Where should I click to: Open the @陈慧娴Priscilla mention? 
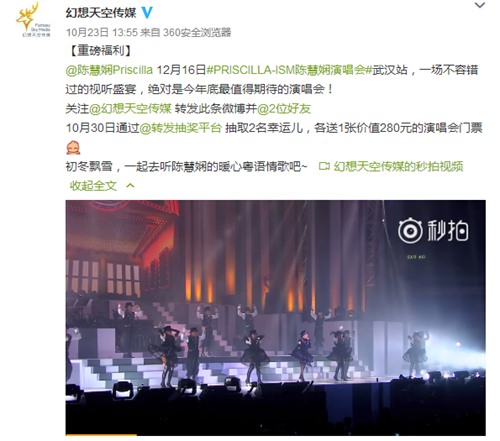[109, 70]
